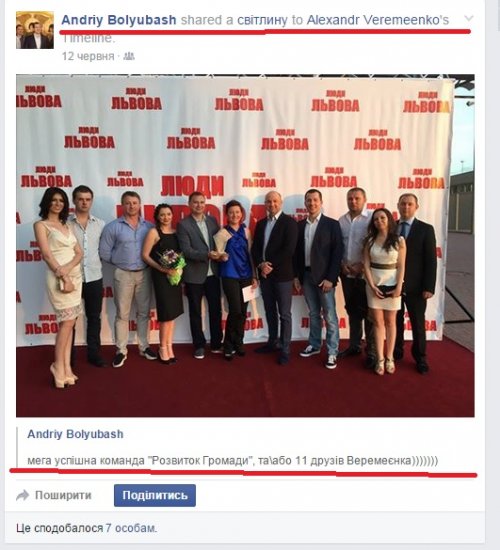The image size is (500, 550).
Task: Click the "Timeline" word in header
Action: [x=89, y=38]
